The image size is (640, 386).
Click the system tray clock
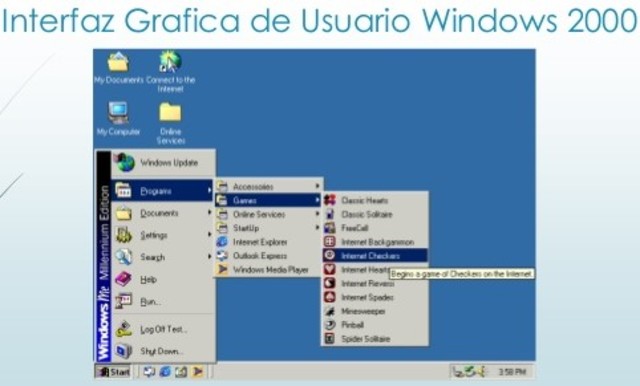point(512,372)
